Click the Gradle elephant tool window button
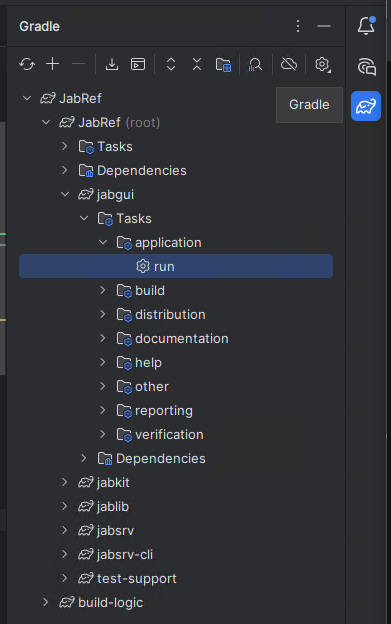This screenshot has height=624, width=391. 366,106
